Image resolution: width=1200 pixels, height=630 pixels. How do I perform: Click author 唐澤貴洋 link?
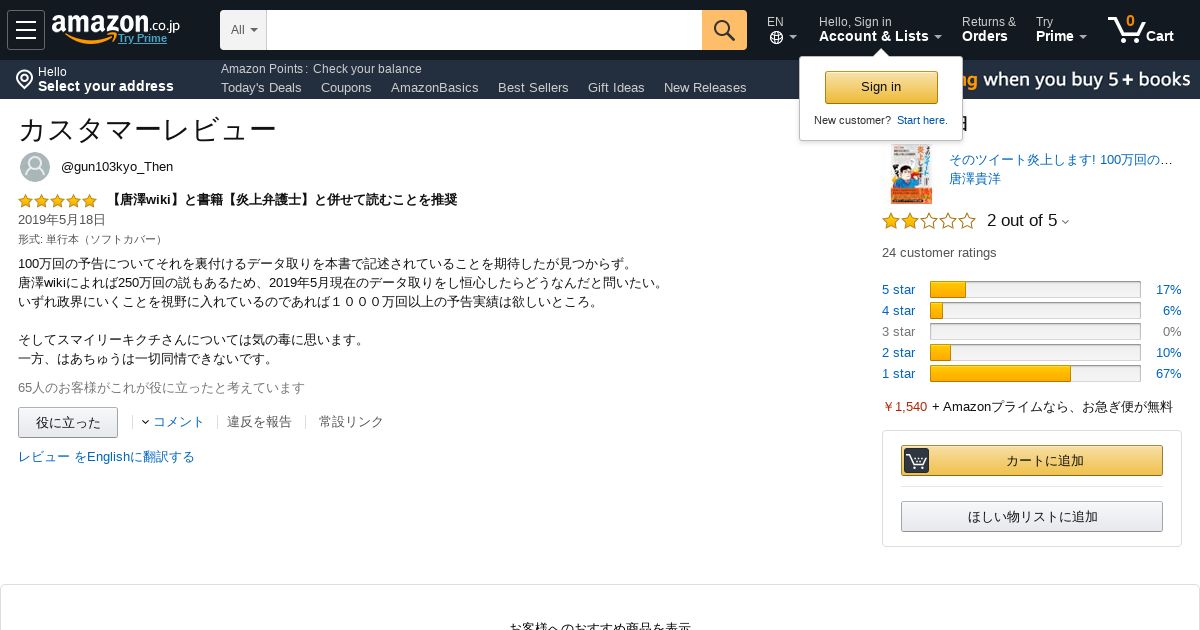point(974,179)
